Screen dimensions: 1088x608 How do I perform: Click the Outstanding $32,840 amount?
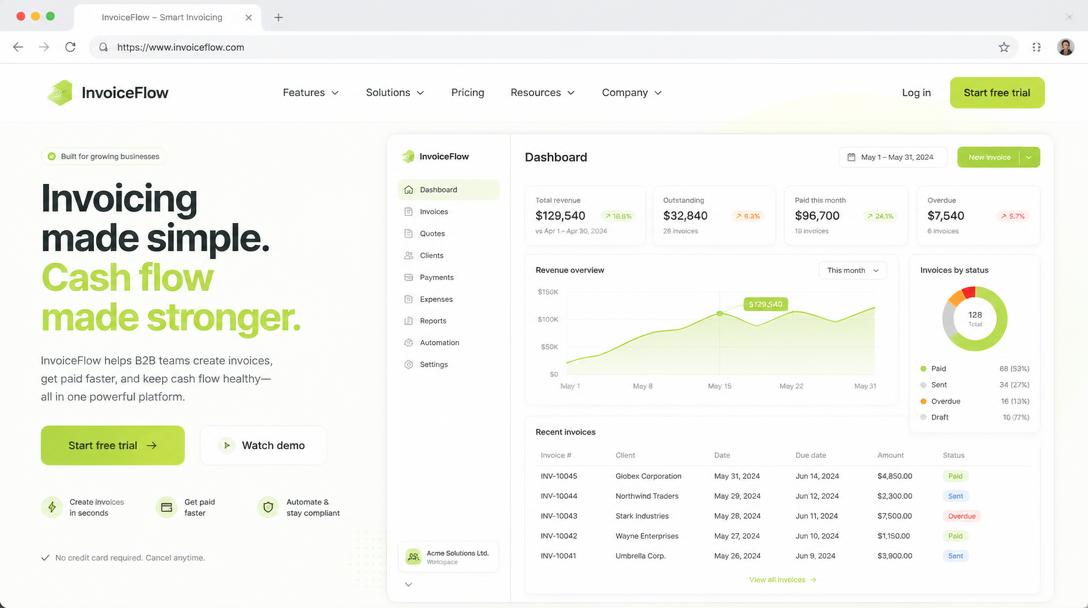(685, 216)
